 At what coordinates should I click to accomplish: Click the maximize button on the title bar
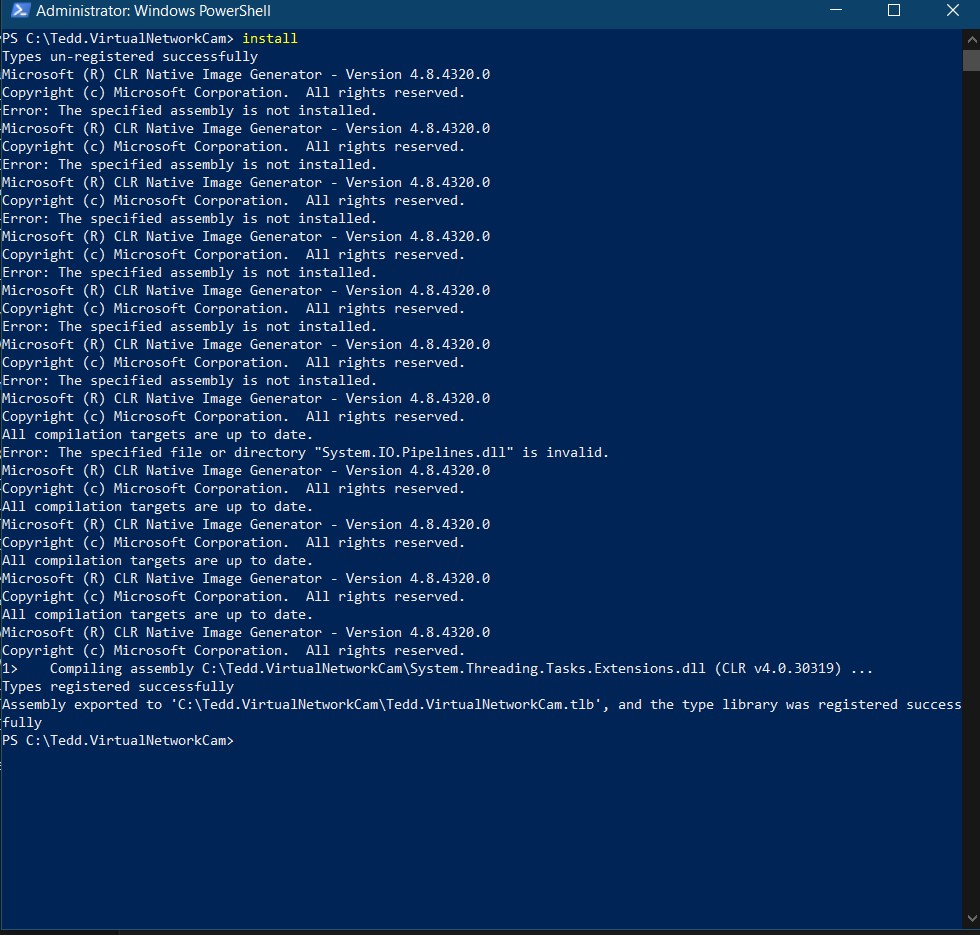[x=895, y=11]
